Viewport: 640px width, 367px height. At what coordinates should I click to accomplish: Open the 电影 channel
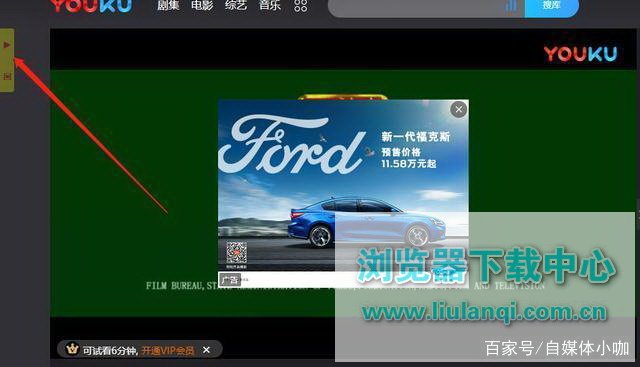pyautogui.click(x=202, y=5)
